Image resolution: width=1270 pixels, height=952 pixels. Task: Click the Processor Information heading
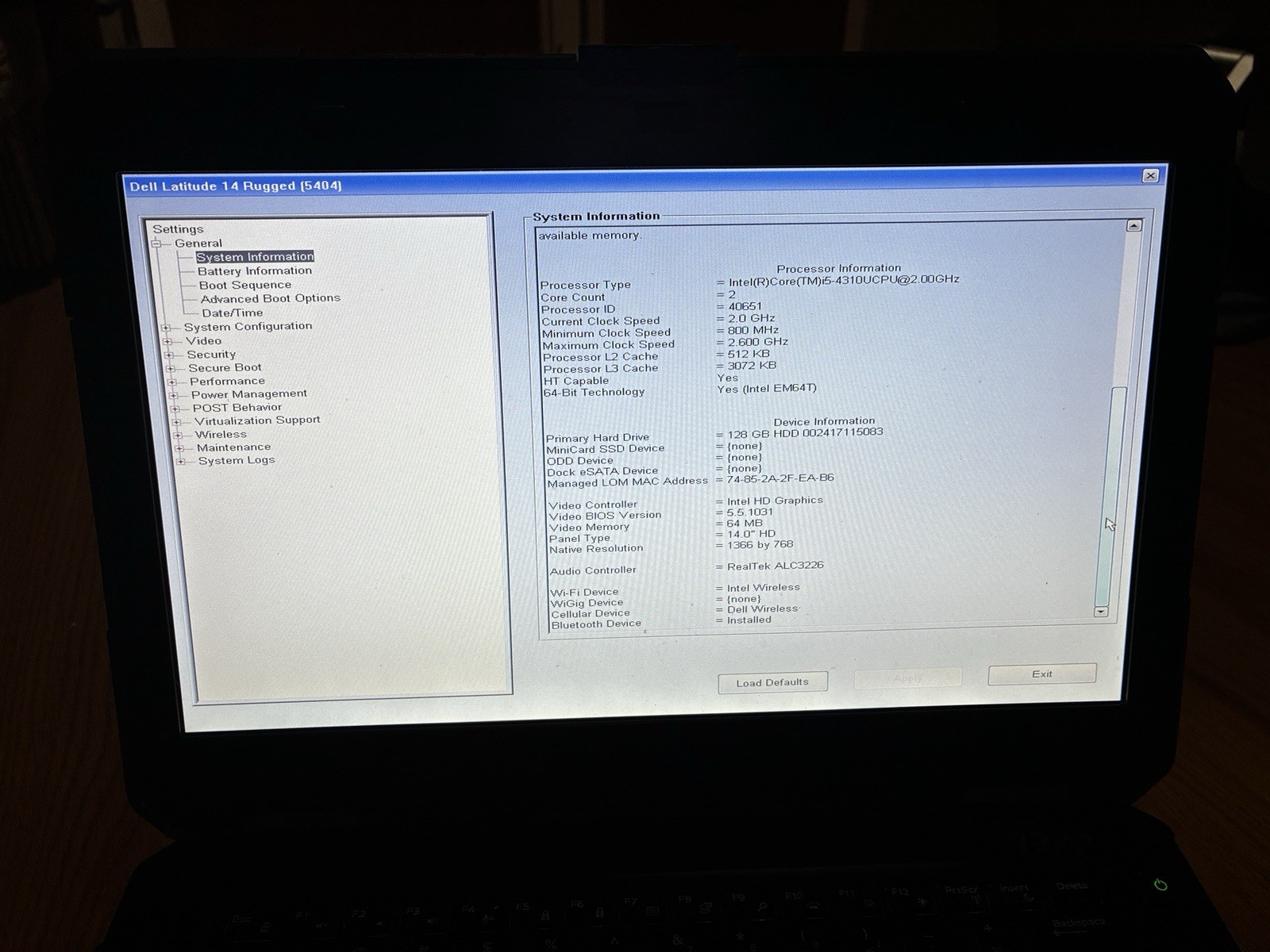pos(839,268)
